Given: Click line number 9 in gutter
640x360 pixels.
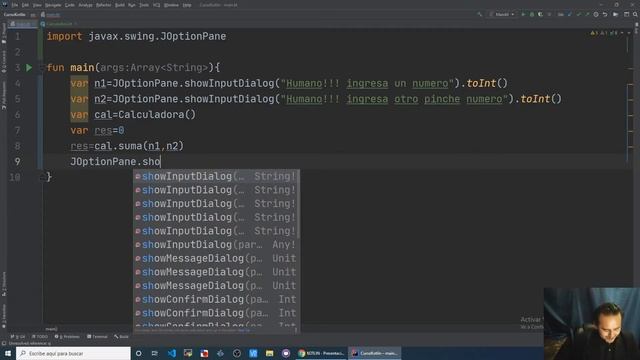Looking at the screenshot, I should coord(17,162).
